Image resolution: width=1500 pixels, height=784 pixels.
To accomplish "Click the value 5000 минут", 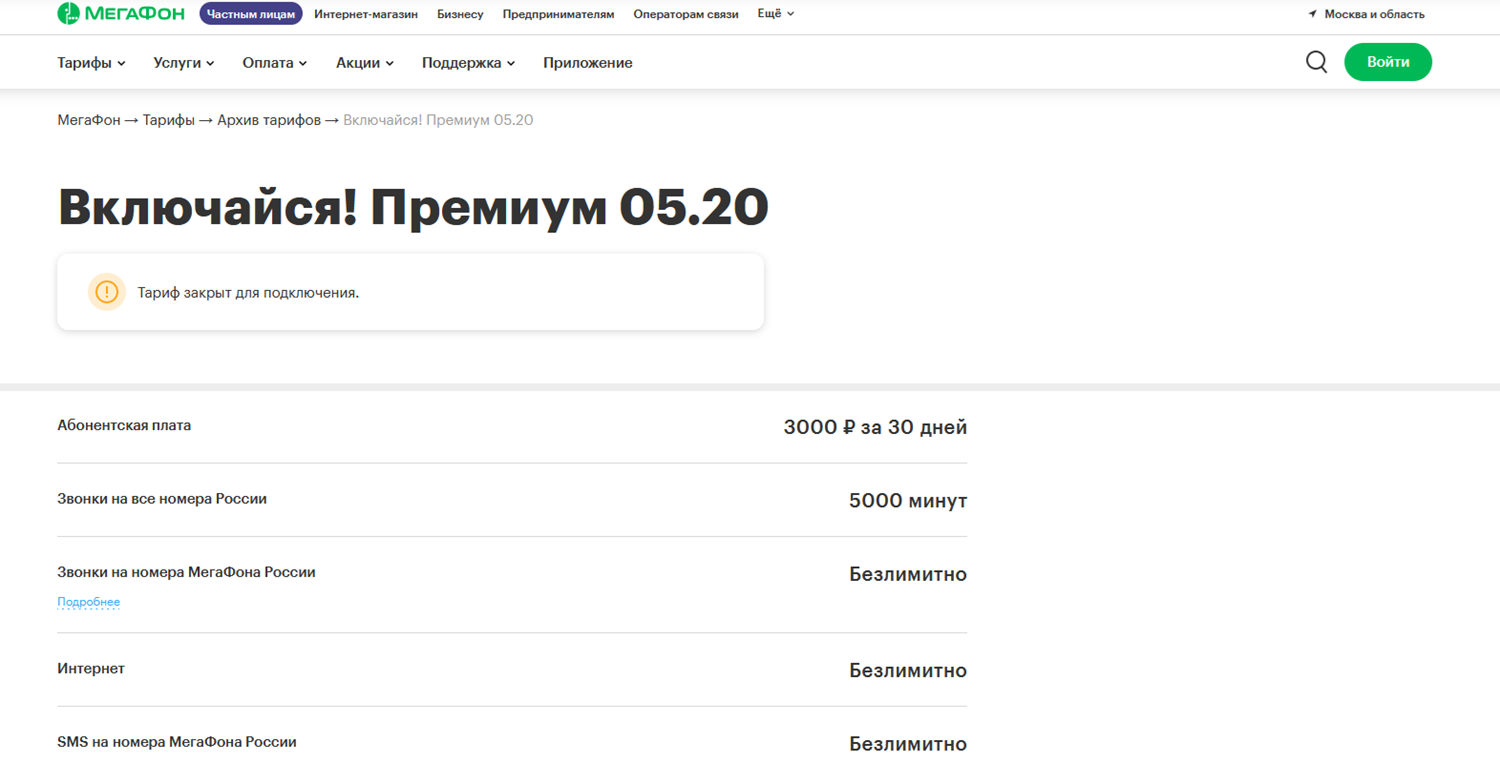I will [908, 501].
